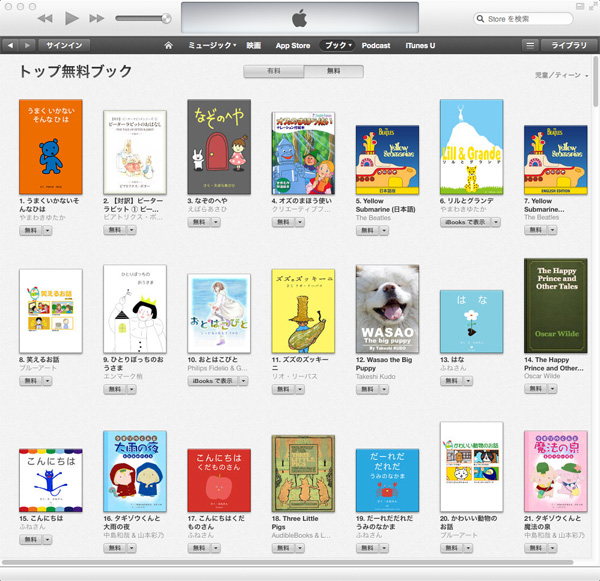Viewport: 600px width, 581px height.
Task: Switch to Podcast tab
Action: click(376, 45)
